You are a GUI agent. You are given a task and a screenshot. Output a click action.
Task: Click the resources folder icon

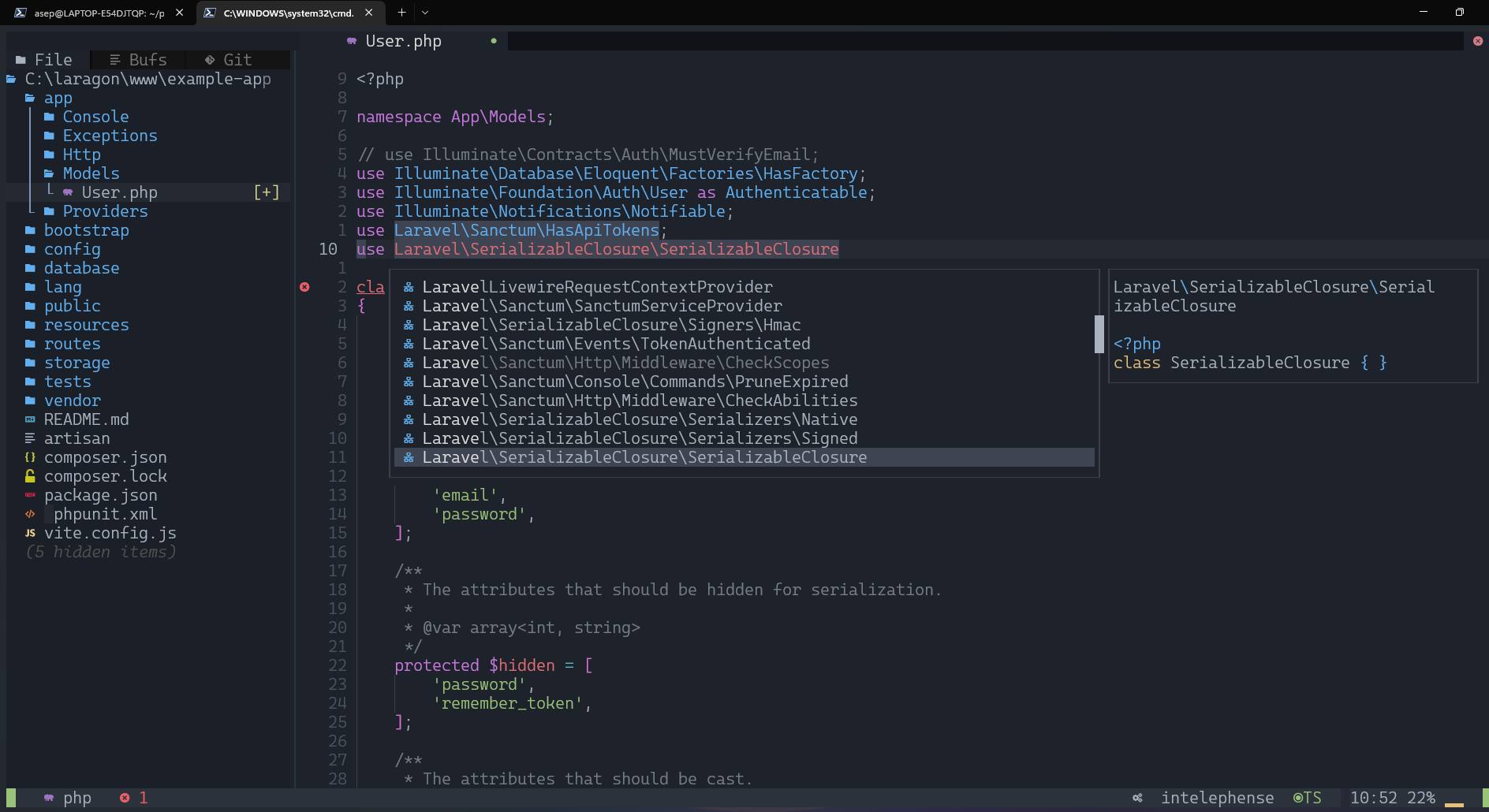click(x=30, y=325)
